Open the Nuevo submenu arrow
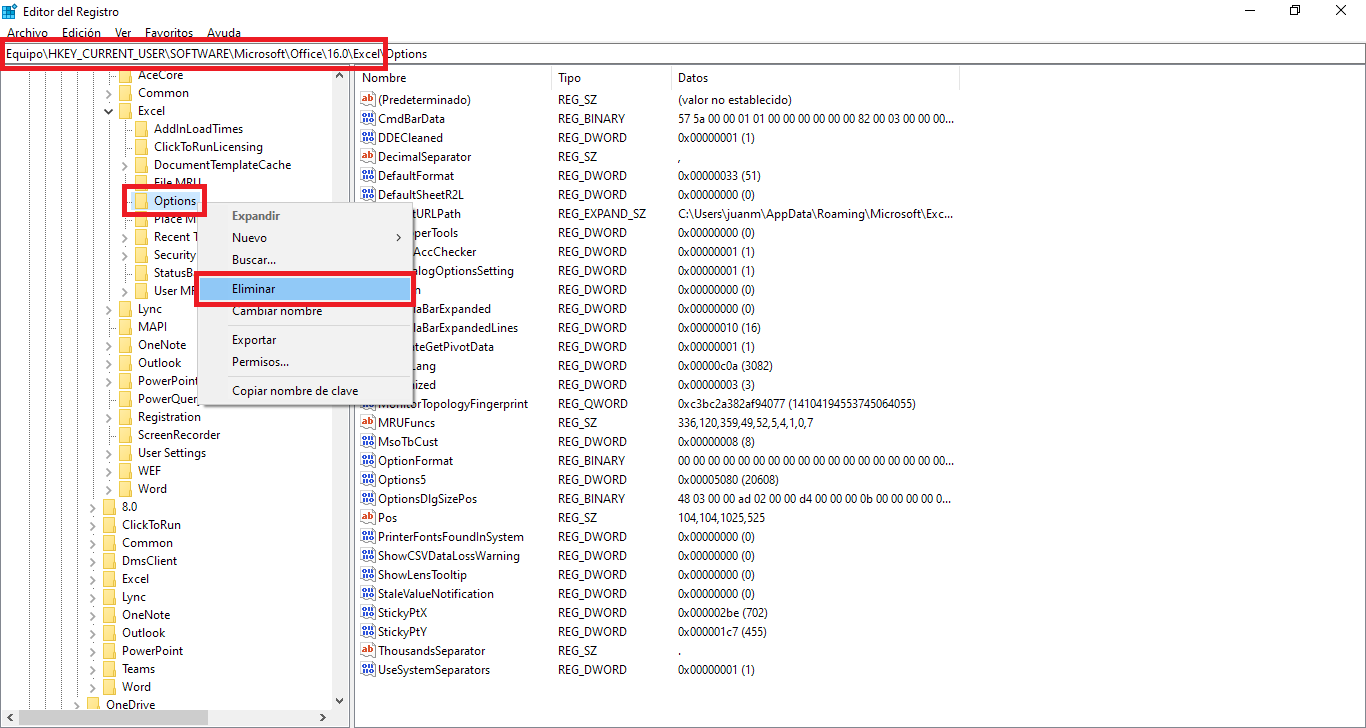Screen dimensions: 1366x728 pos(399,238)
